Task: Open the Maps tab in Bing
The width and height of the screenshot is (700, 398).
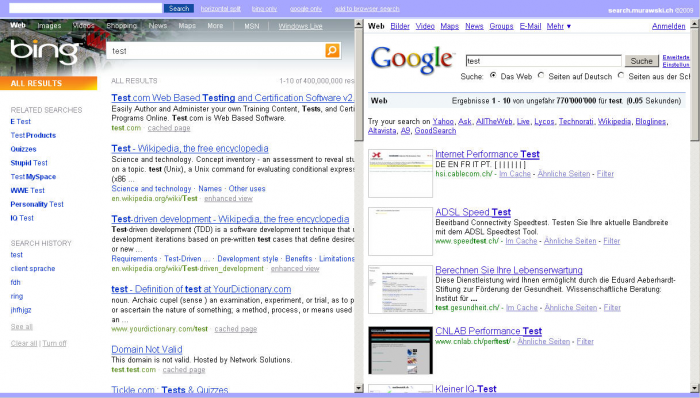Action: tap(187, 26)
